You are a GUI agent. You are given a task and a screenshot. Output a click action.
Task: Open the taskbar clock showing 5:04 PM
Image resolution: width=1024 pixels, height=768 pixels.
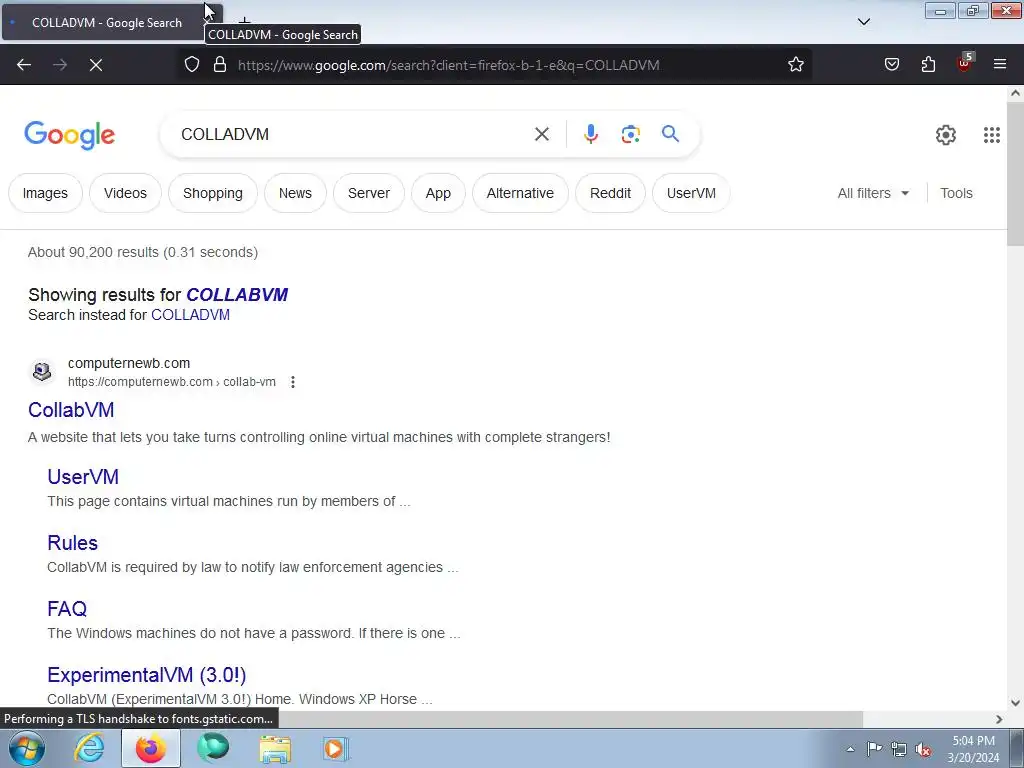point(973,749)
